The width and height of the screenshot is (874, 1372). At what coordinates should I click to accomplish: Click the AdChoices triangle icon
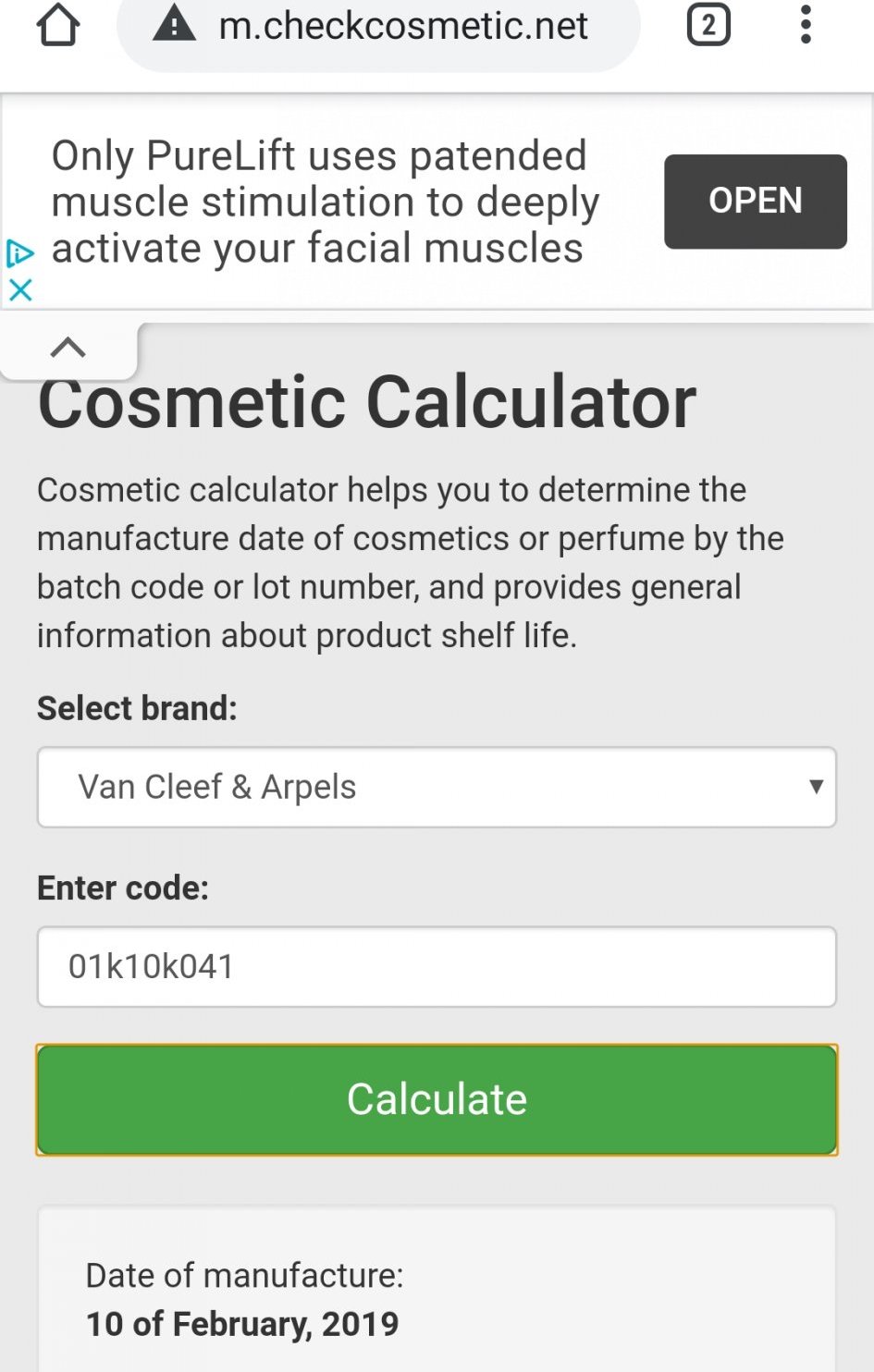[x=19, y=252]
